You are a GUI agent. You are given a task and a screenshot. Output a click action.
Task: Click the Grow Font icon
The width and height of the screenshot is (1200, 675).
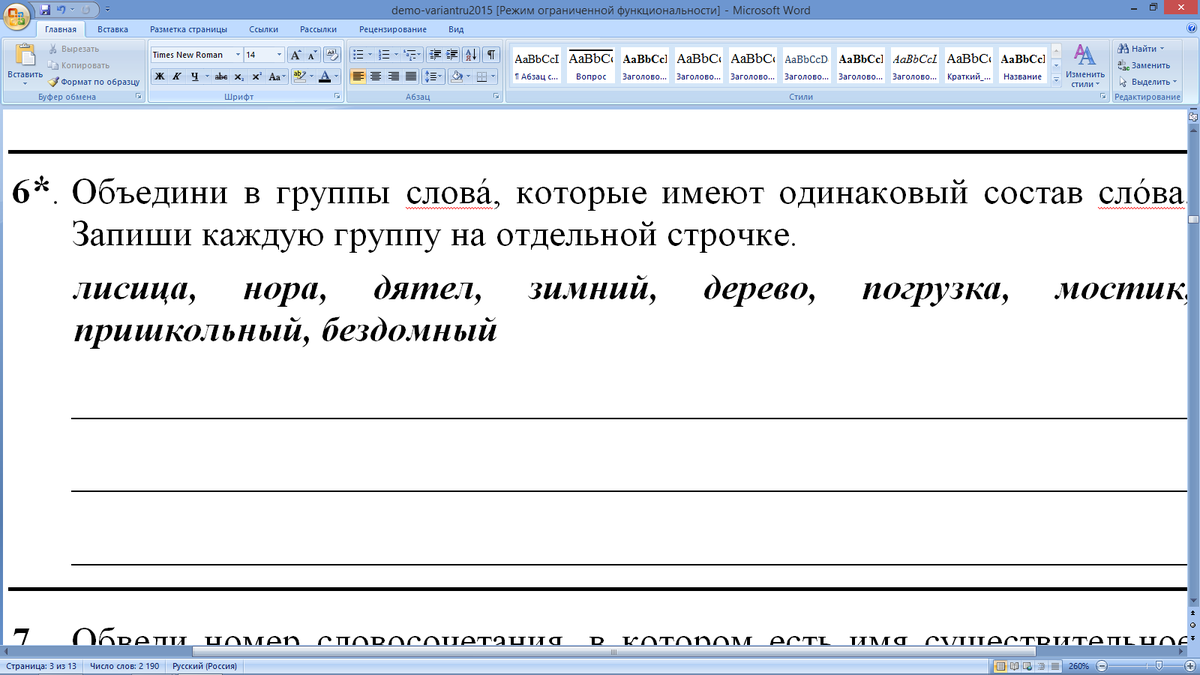296,55
